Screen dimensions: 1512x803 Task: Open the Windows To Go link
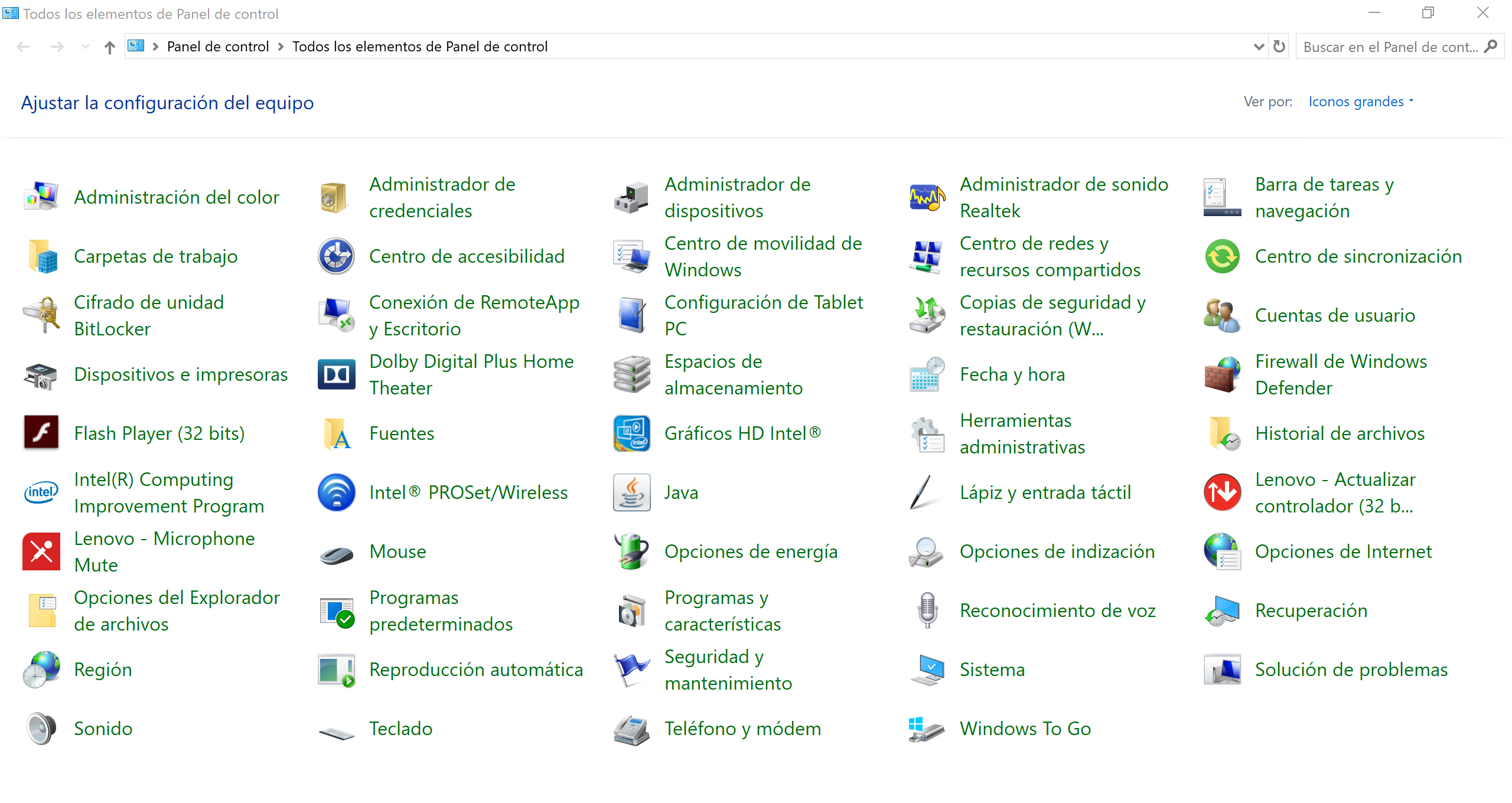[x=1025, y=729]
